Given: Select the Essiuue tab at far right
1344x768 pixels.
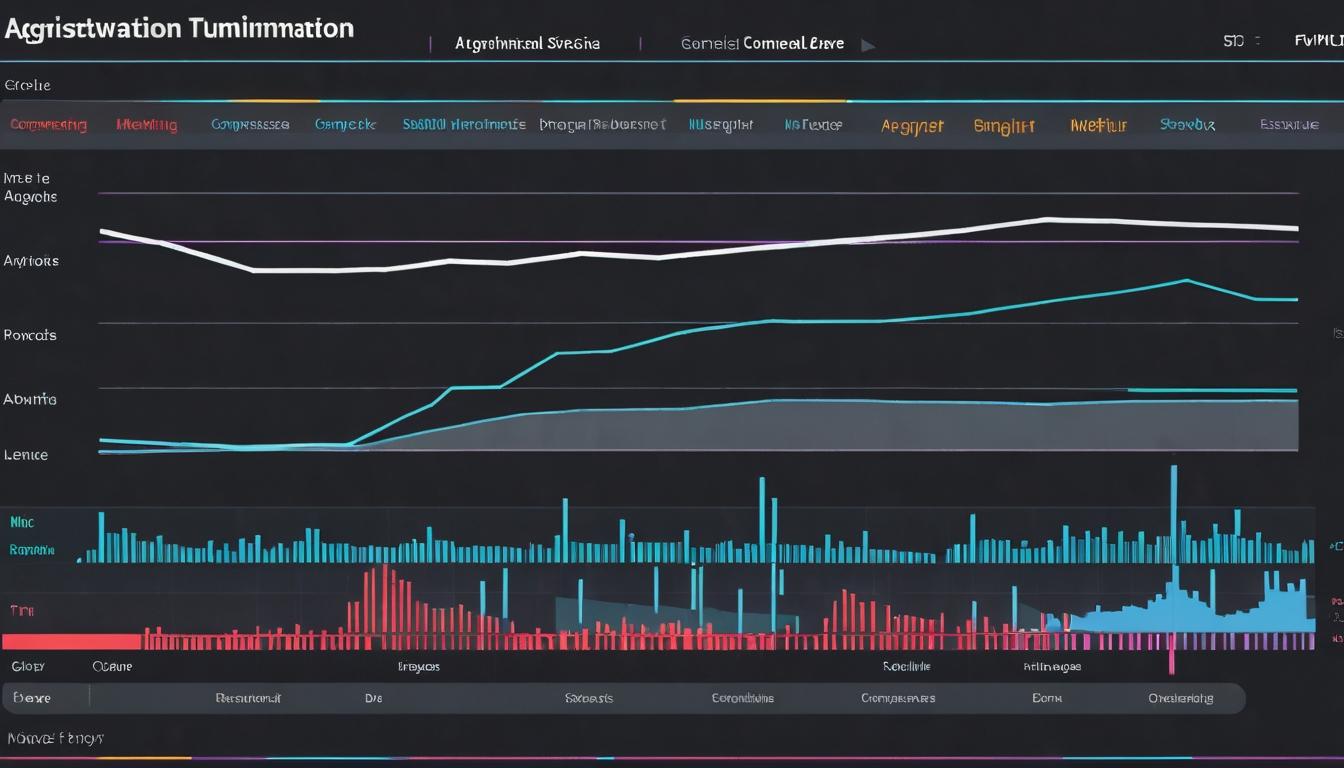Looking at the screenshot, I should pyautogui.click(x=1288, y=125).
